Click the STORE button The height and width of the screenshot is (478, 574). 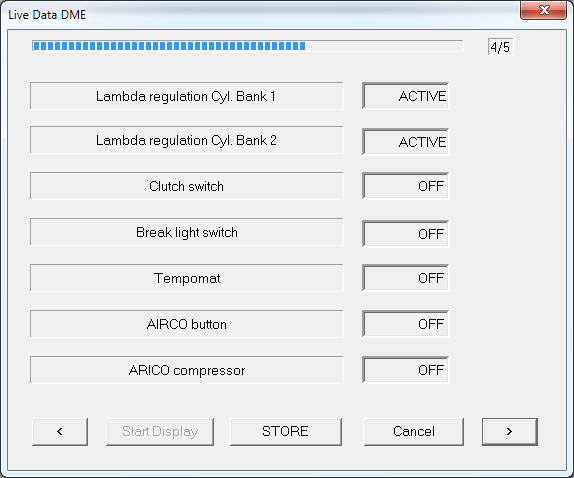pos(286,432)
